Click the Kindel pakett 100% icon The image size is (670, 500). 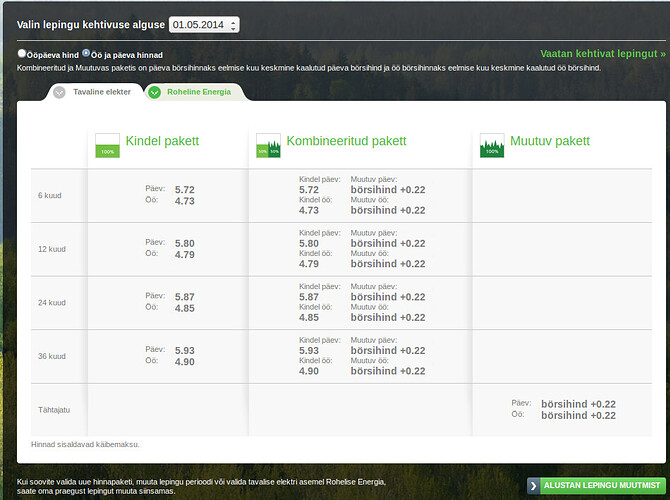[107, 145]
